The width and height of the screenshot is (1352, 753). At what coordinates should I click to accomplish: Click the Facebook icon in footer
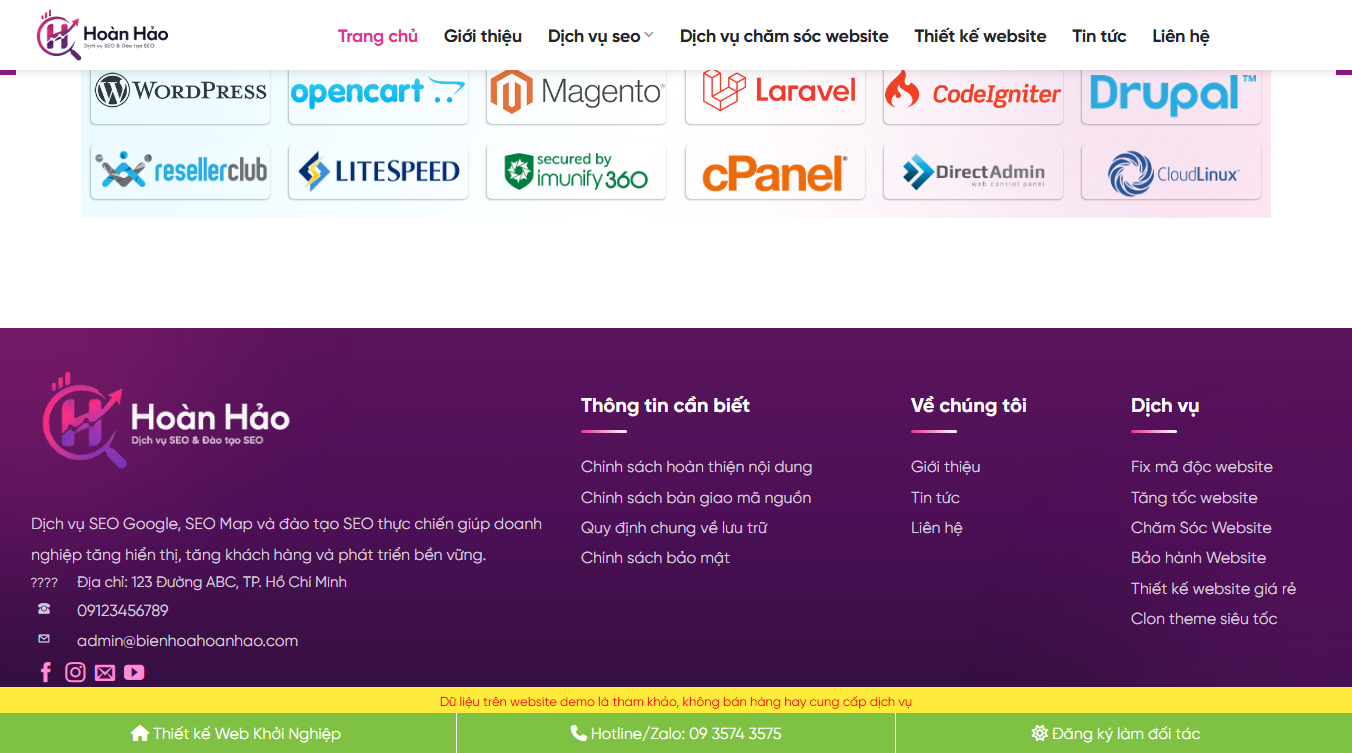[45, 672]
